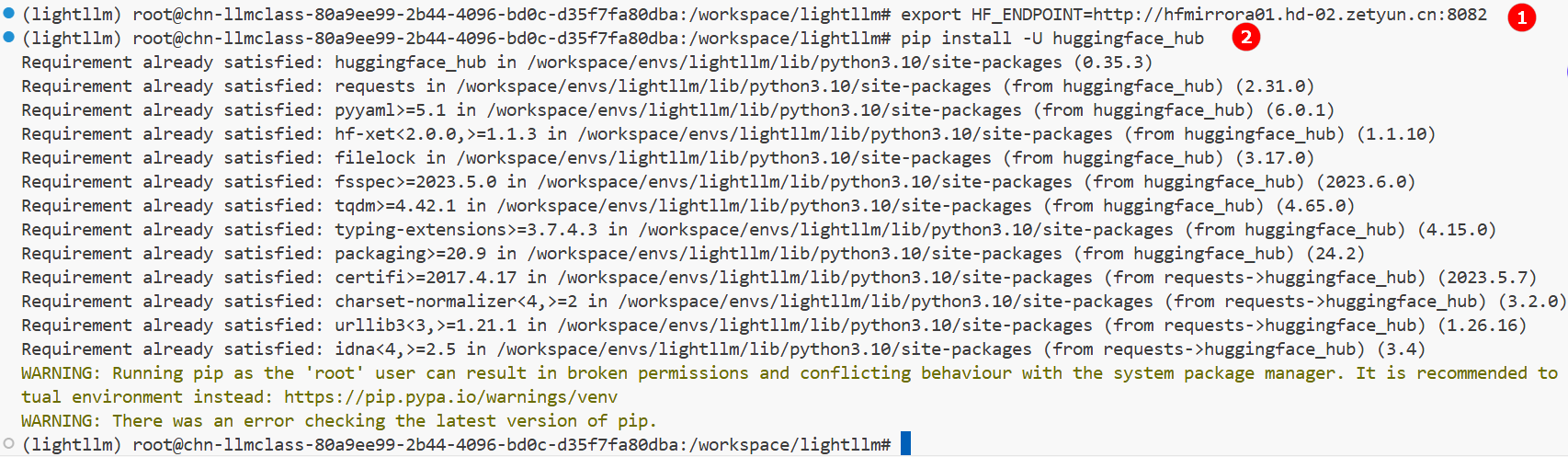Click the red badge numbered 2
Screen dimensions: 1568x457
tap(1245, 37)
